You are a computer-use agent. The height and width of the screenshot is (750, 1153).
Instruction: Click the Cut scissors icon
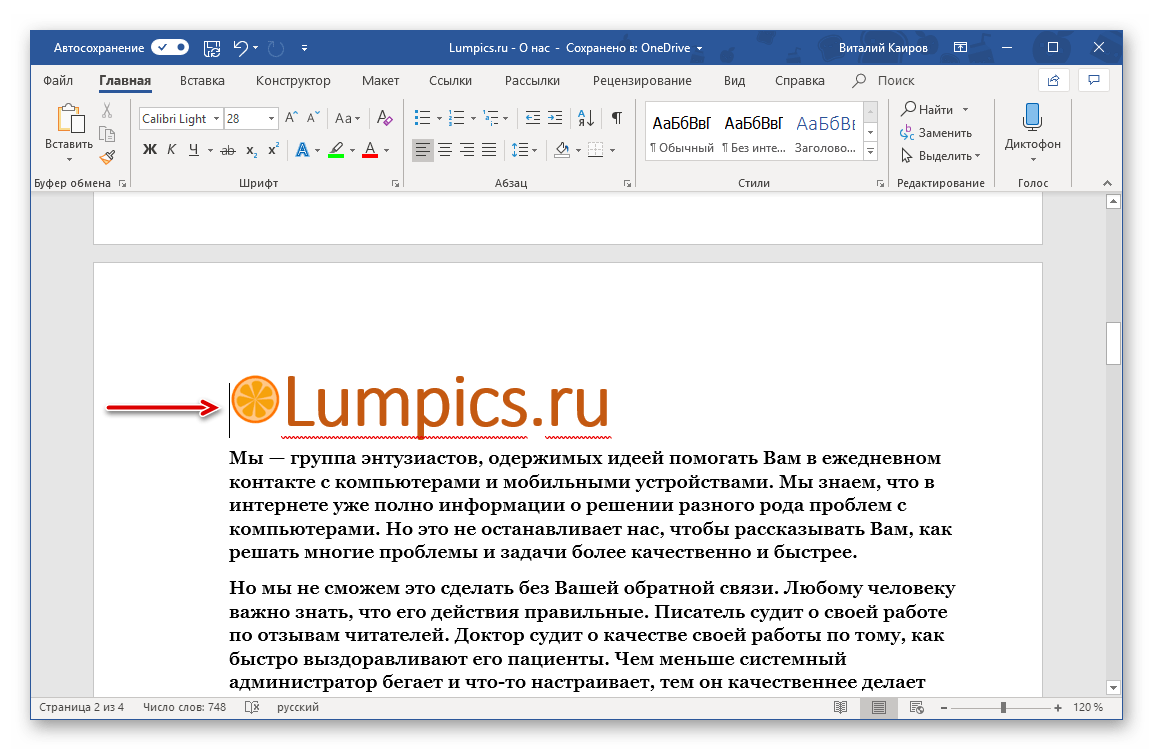[x=107, y=110]
